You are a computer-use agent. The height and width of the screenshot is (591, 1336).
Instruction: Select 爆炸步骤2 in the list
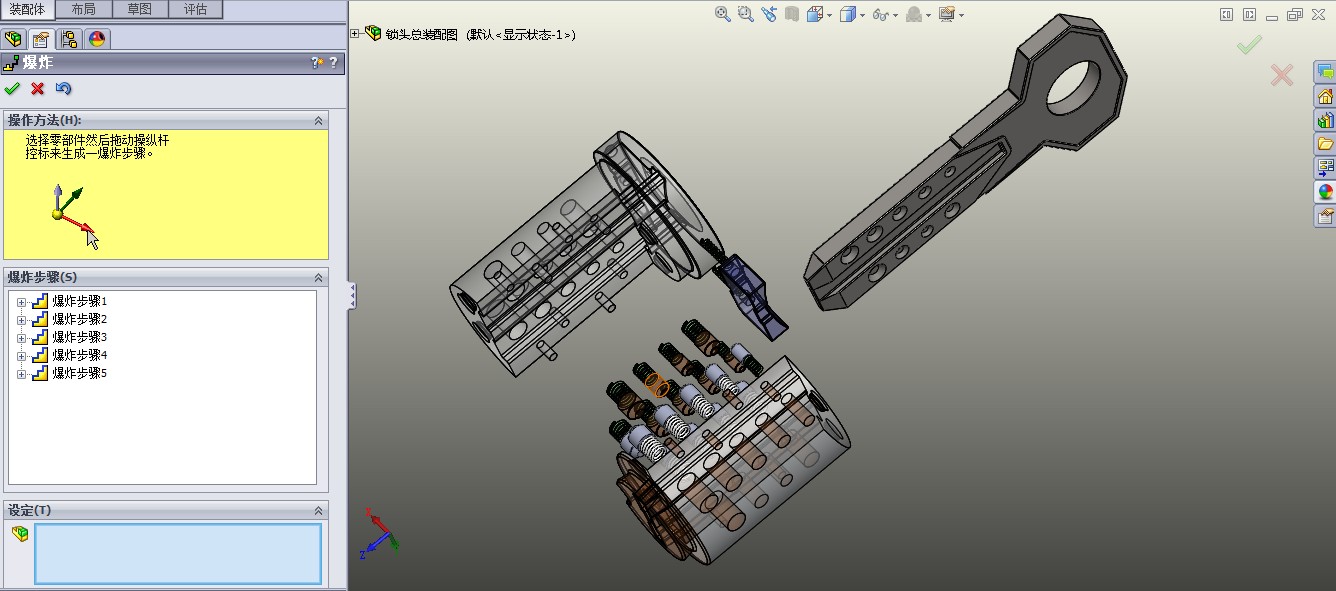pos(79,320)
